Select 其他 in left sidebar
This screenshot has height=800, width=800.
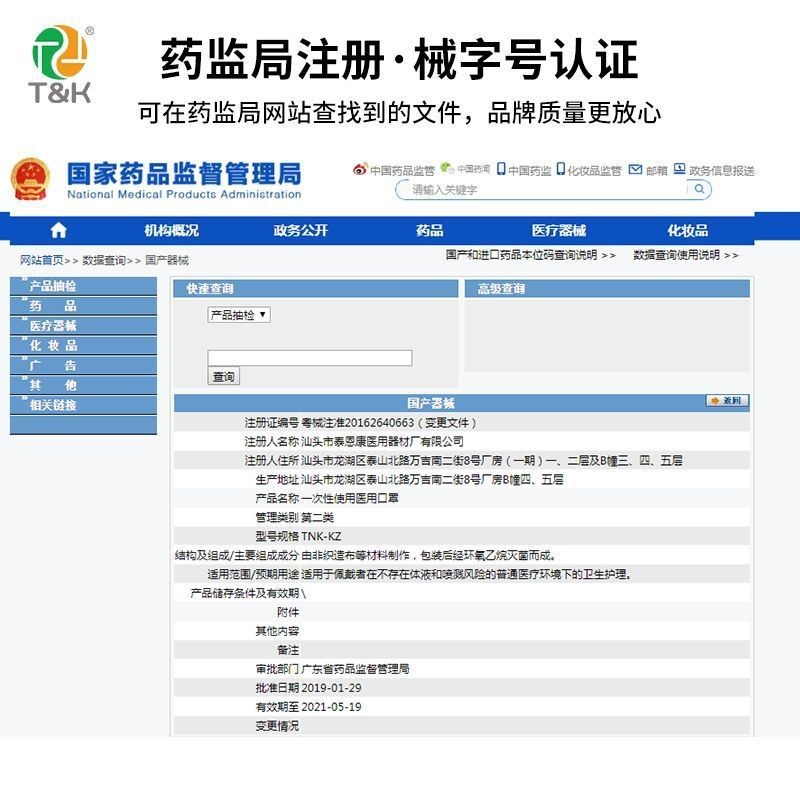83,385
